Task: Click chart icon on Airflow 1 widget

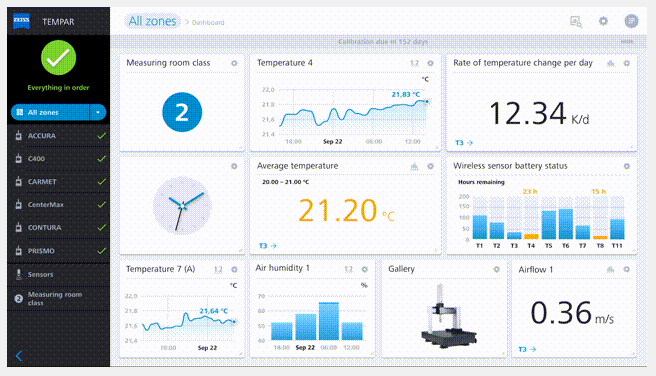Action: pos(610,269)
